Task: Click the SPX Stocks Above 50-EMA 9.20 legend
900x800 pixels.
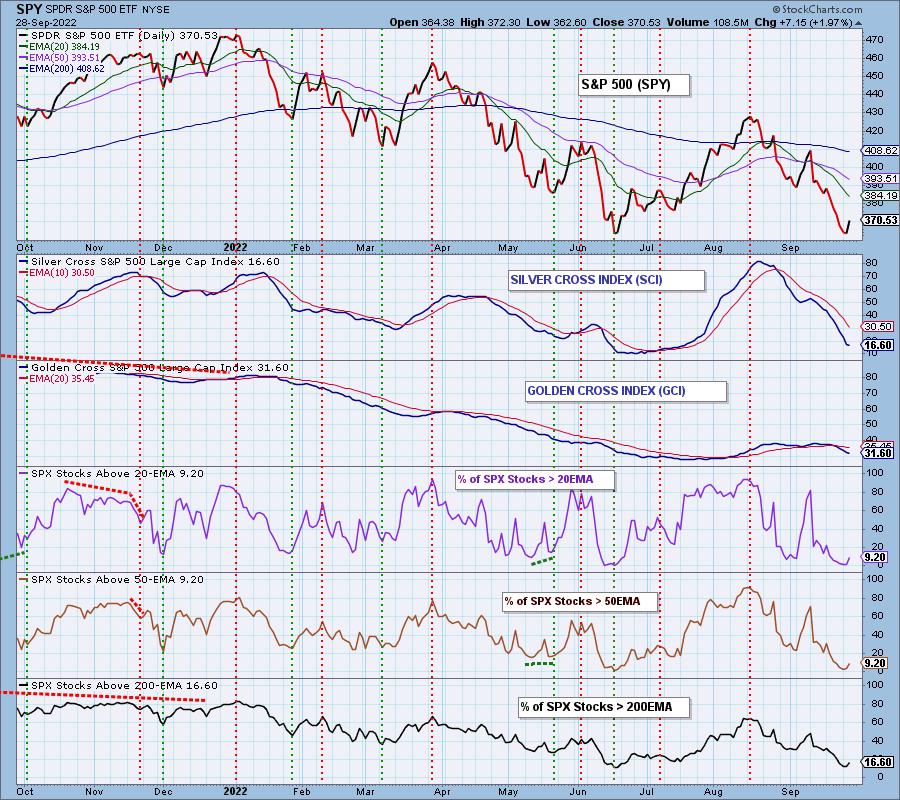Action: 111,580
